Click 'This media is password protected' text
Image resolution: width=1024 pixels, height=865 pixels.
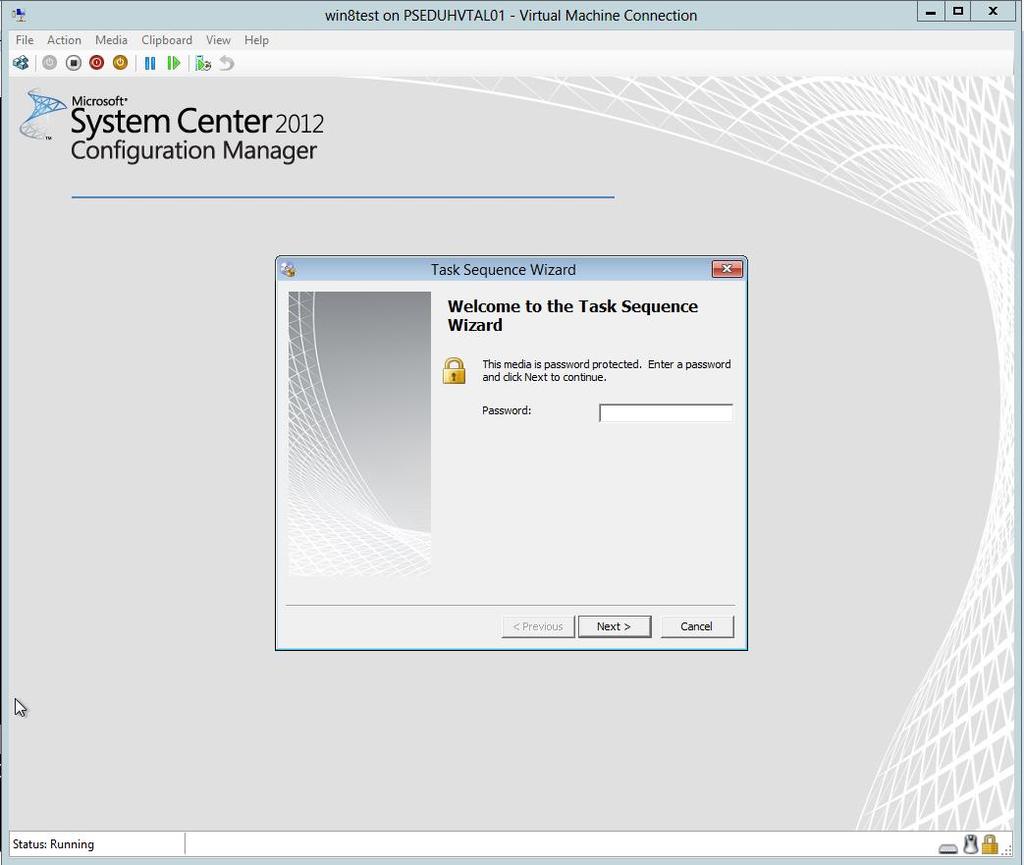point(562,364)
